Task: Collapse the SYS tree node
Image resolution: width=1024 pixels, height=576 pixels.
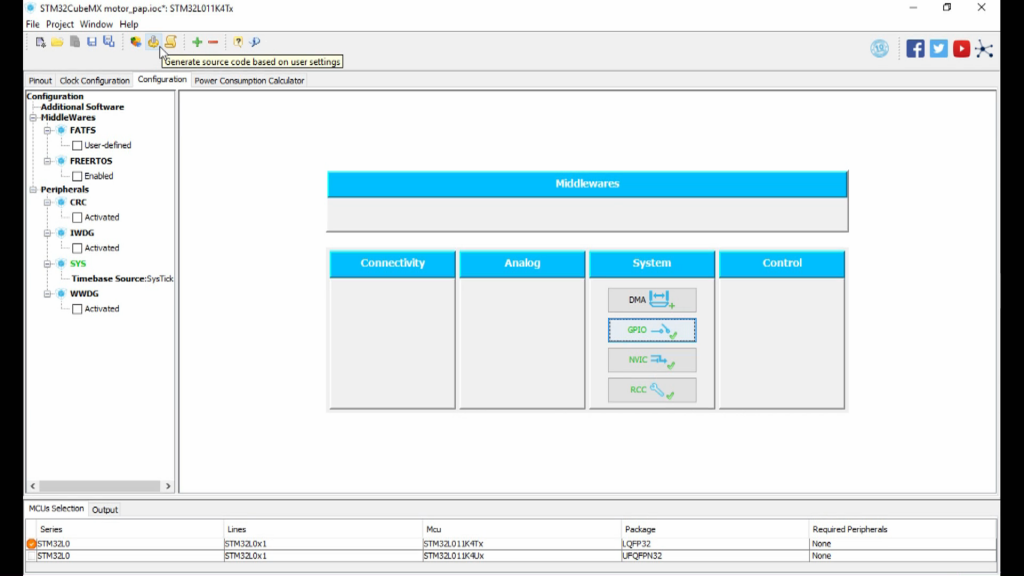Action: [x=47, y=264]
